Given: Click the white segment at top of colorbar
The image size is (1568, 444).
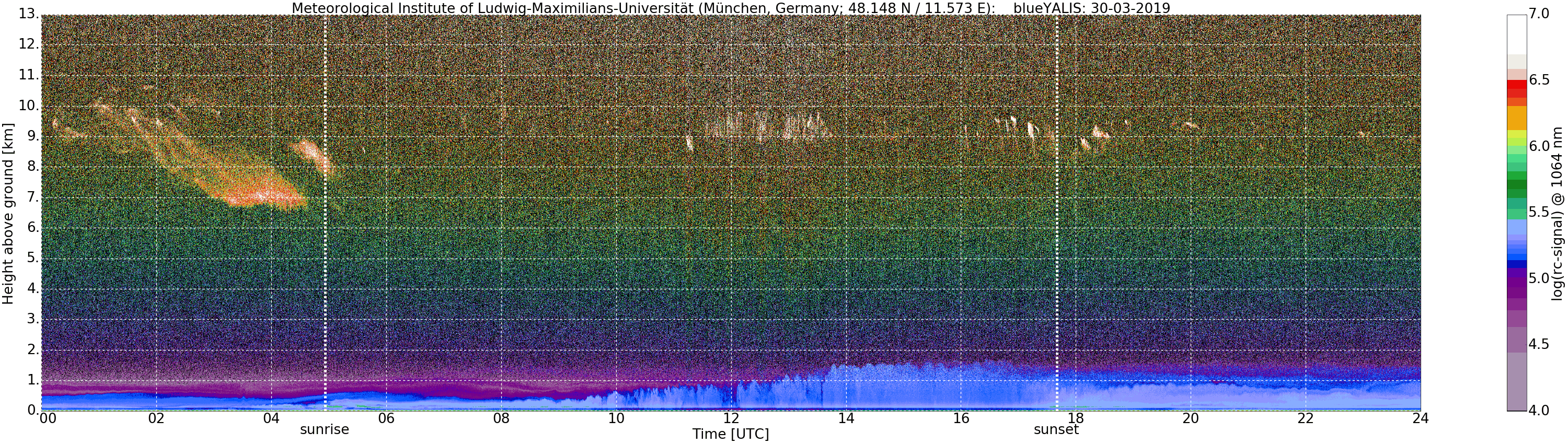Looking at the screenshot, I should pos(1516,34).
